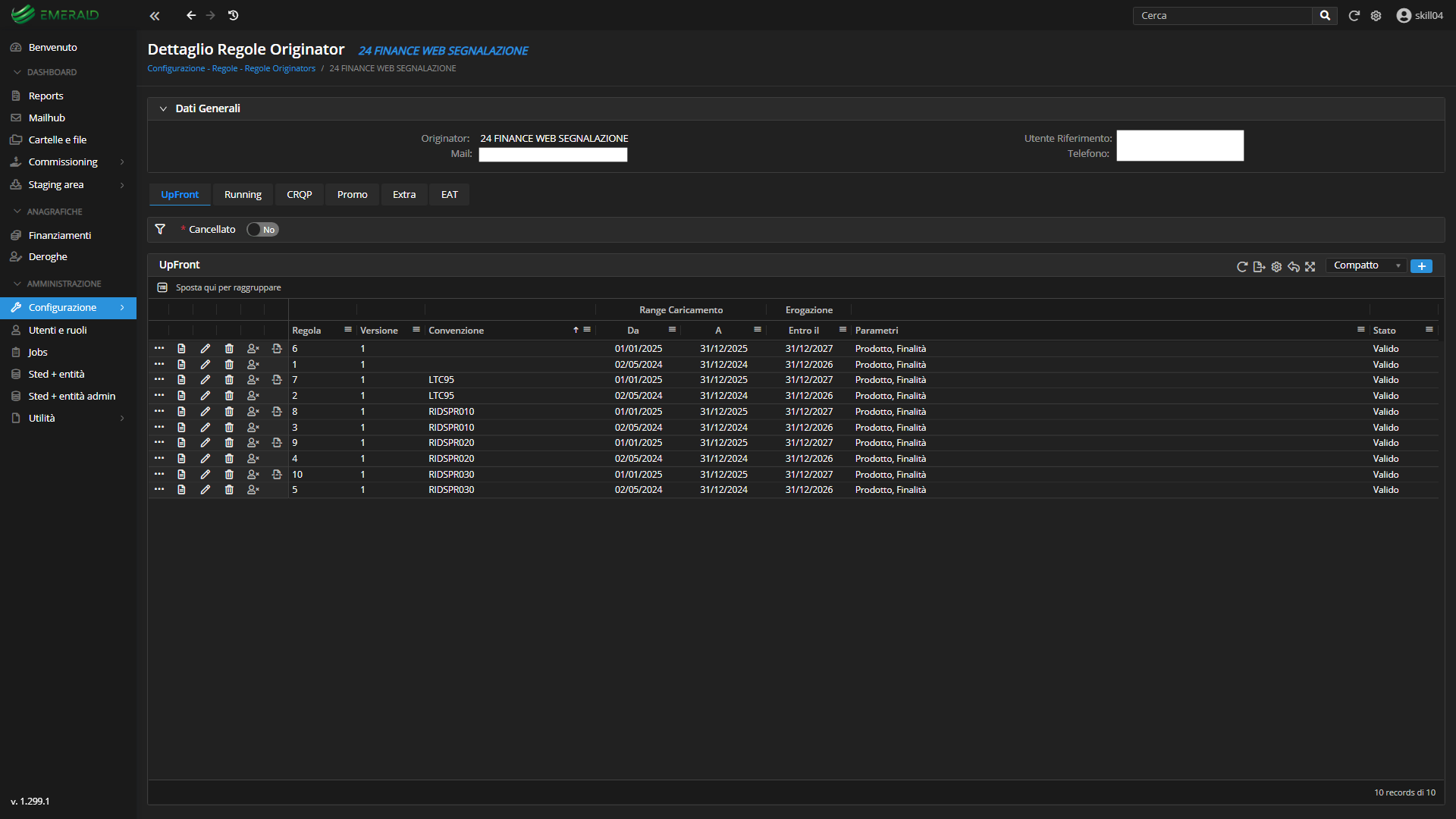Add a new UpFront rule with plus button
The image size is (1456, 819).
1422,266
